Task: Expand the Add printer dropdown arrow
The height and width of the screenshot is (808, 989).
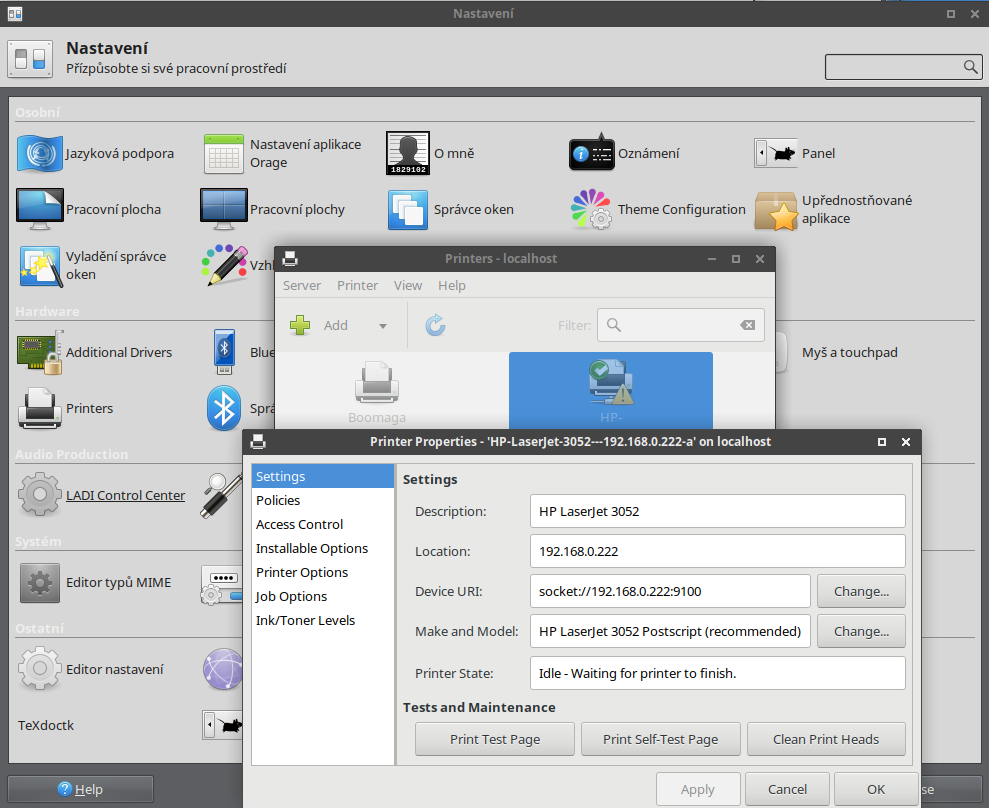Action: point(383,326)
